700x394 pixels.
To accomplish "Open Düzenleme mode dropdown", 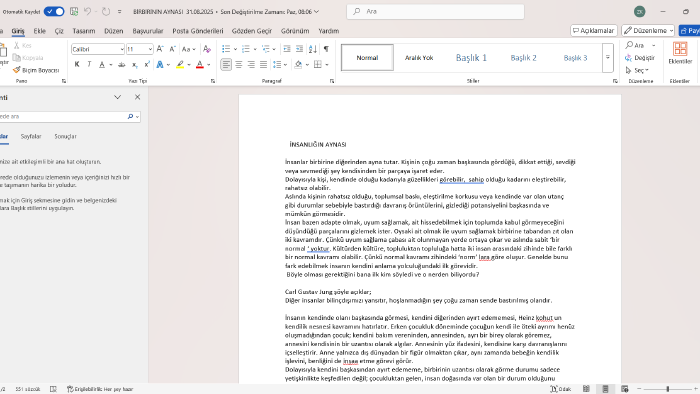I will click(x=648, y=30).
